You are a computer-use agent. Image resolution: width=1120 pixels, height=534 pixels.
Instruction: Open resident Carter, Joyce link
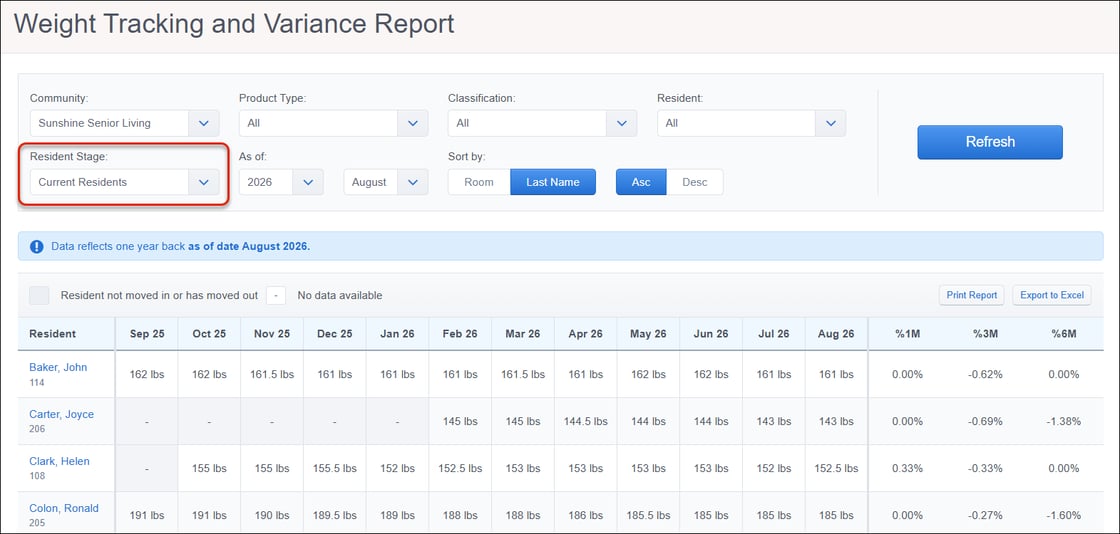click(61, 414)
